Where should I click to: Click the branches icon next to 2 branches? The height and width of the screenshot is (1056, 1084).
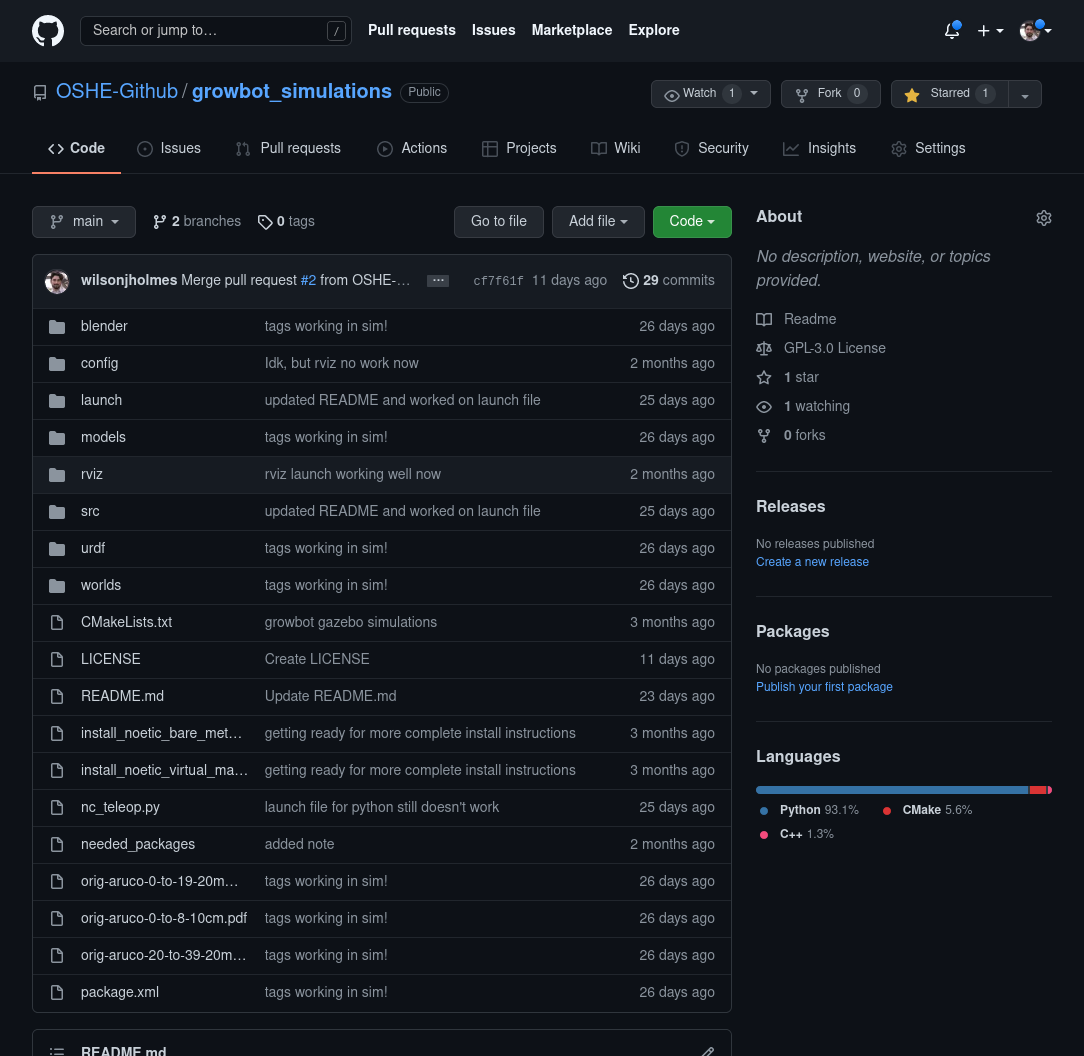click(x=159, y=222)
